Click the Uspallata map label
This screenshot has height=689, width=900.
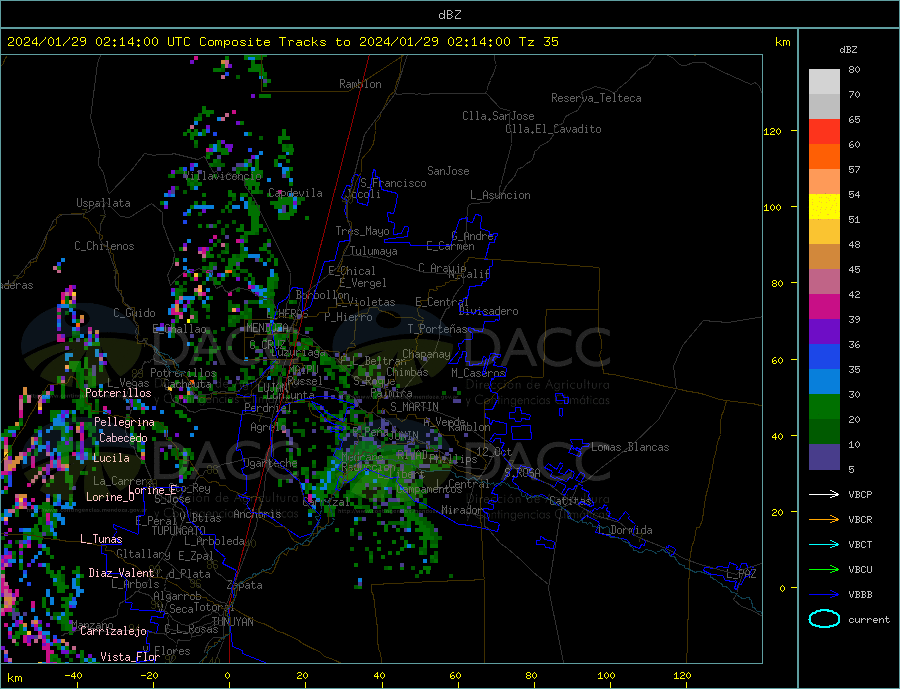tap(103, 203)
